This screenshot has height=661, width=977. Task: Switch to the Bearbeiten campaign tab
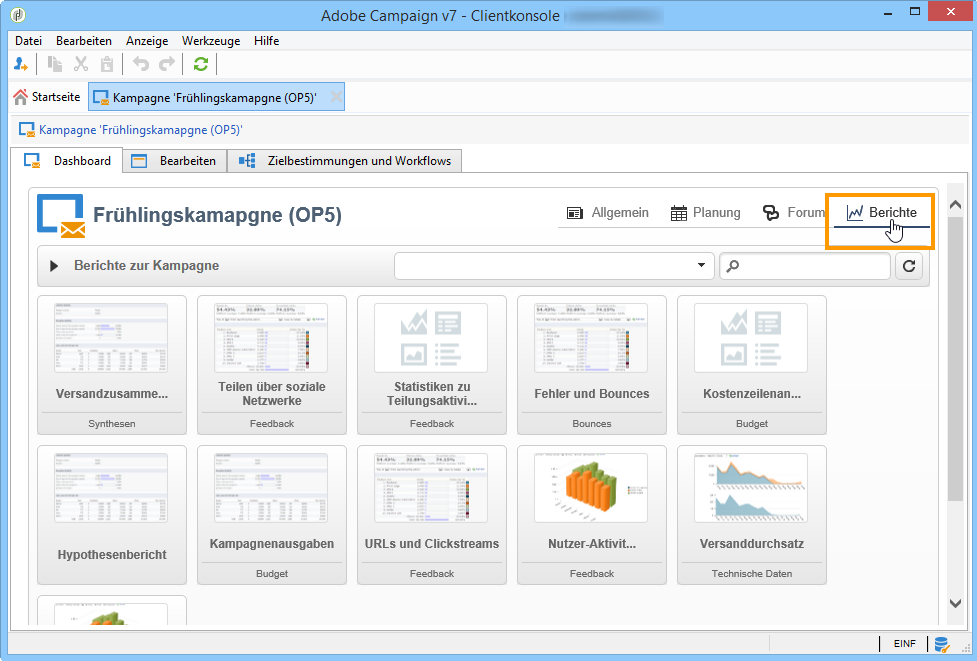point(175,161)
